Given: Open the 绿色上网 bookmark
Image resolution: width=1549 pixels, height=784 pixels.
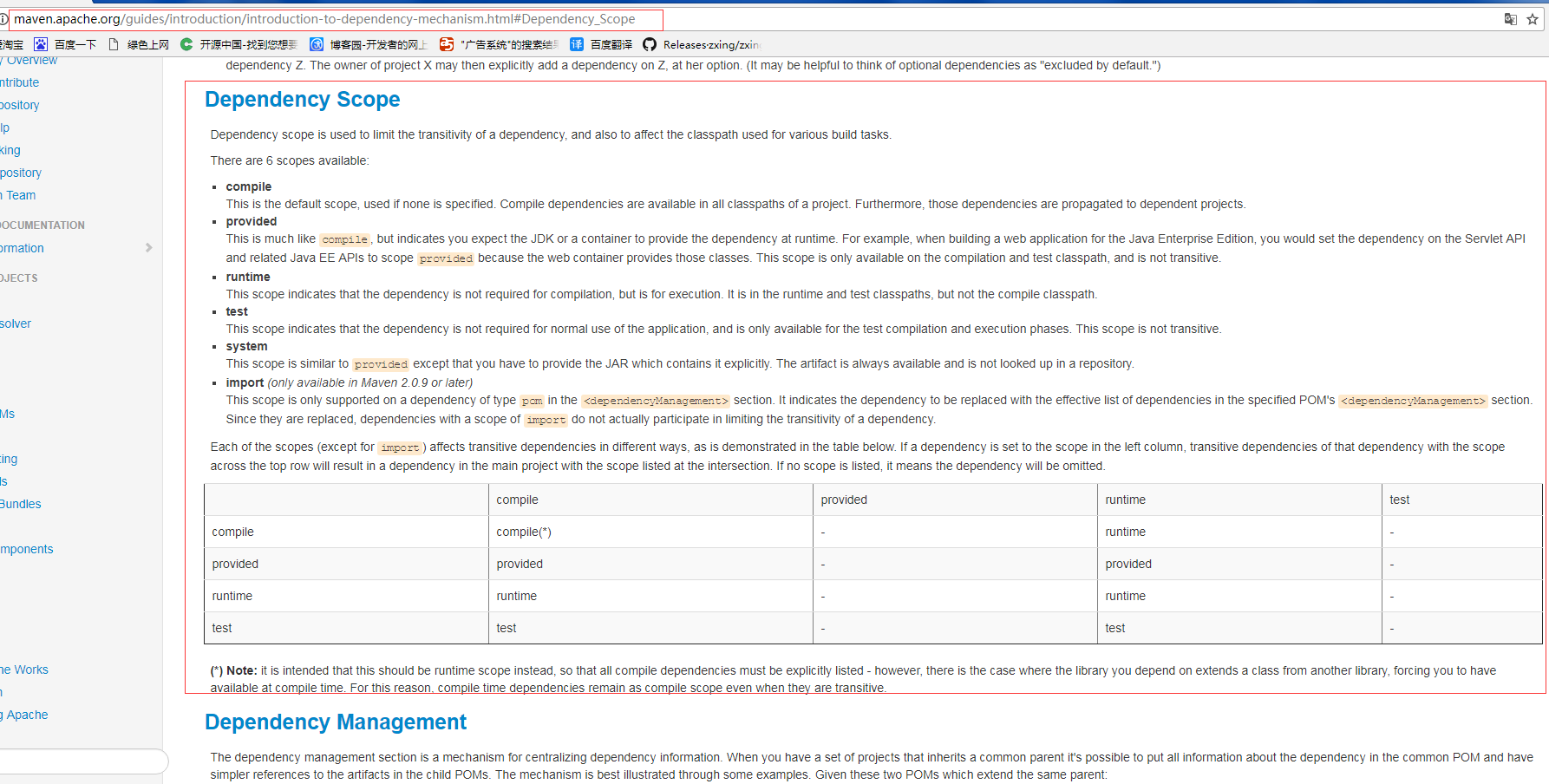Looking at the screenshot, I should [x=139, y=44].
